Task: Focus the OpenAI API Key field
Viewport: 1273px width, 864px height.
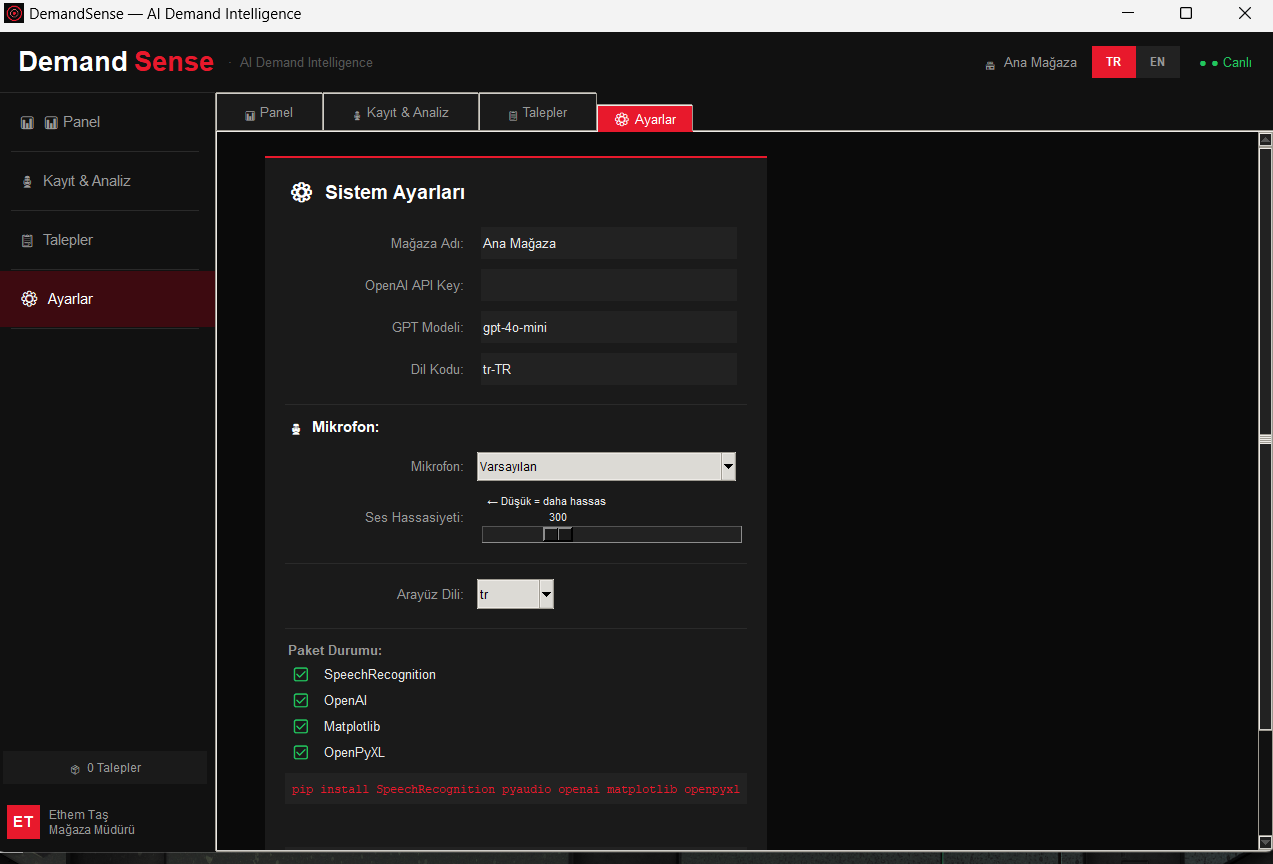Action: coord(608,285)
